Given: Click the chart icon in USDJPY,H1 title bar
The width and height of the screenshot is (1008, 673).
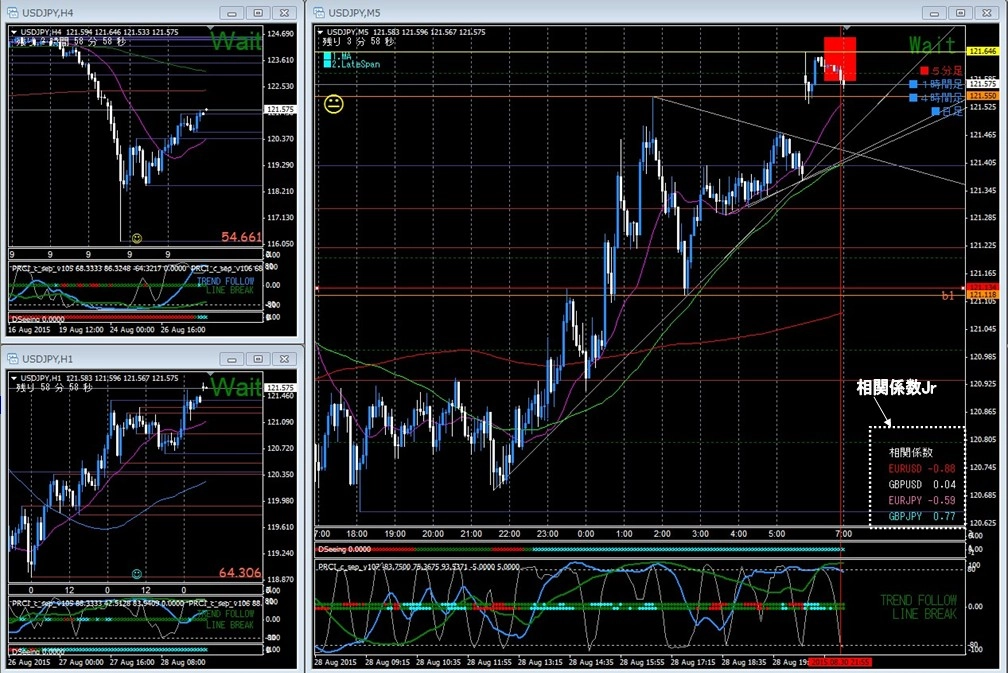Looking at the screenshot, I should (12, 359).
